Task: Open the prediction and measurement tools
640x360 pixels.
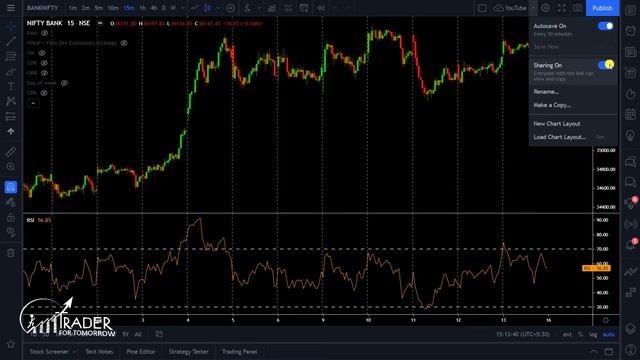Action: pyautogui.click(x=11, y=117)
